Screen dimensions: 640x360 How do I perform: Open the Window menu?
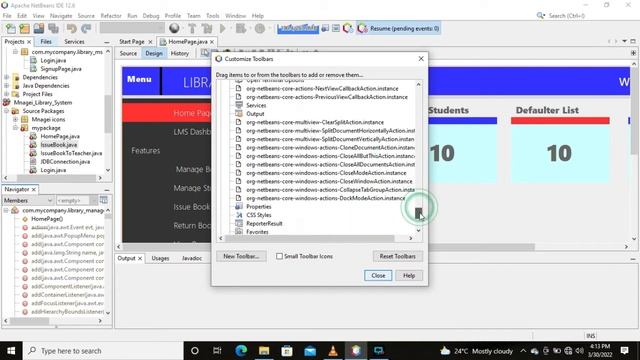click(x=236, y=16)
